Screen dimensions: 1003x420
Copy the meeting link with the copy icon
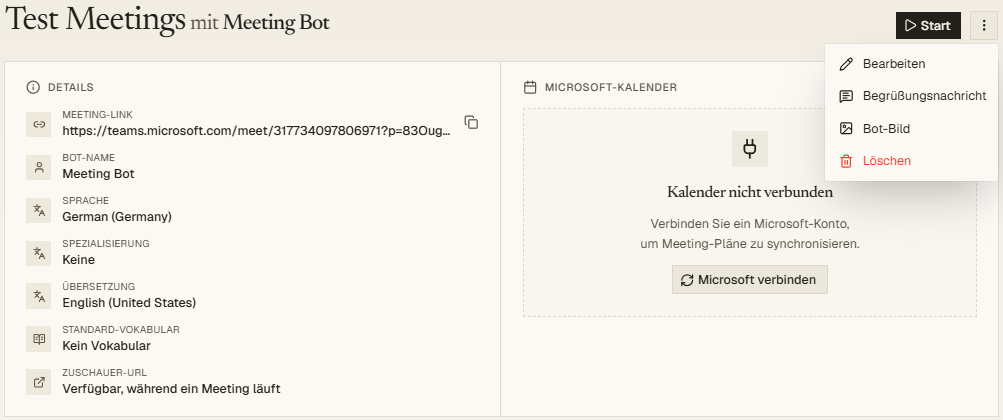471,123
